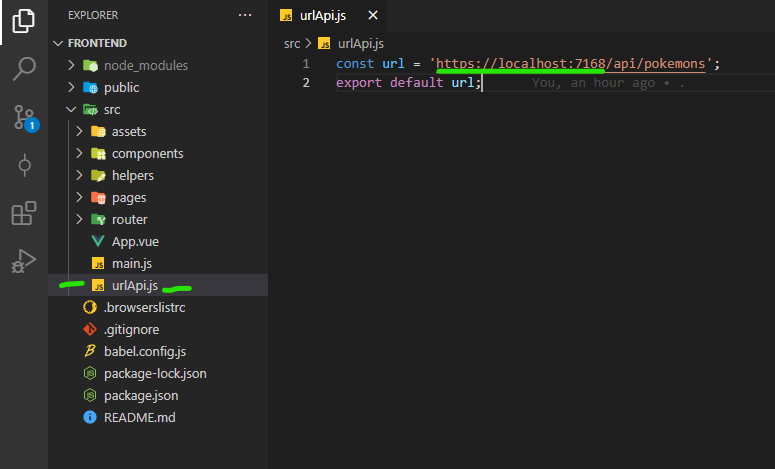Open the GitLens commit graph icon

[24, 165]
